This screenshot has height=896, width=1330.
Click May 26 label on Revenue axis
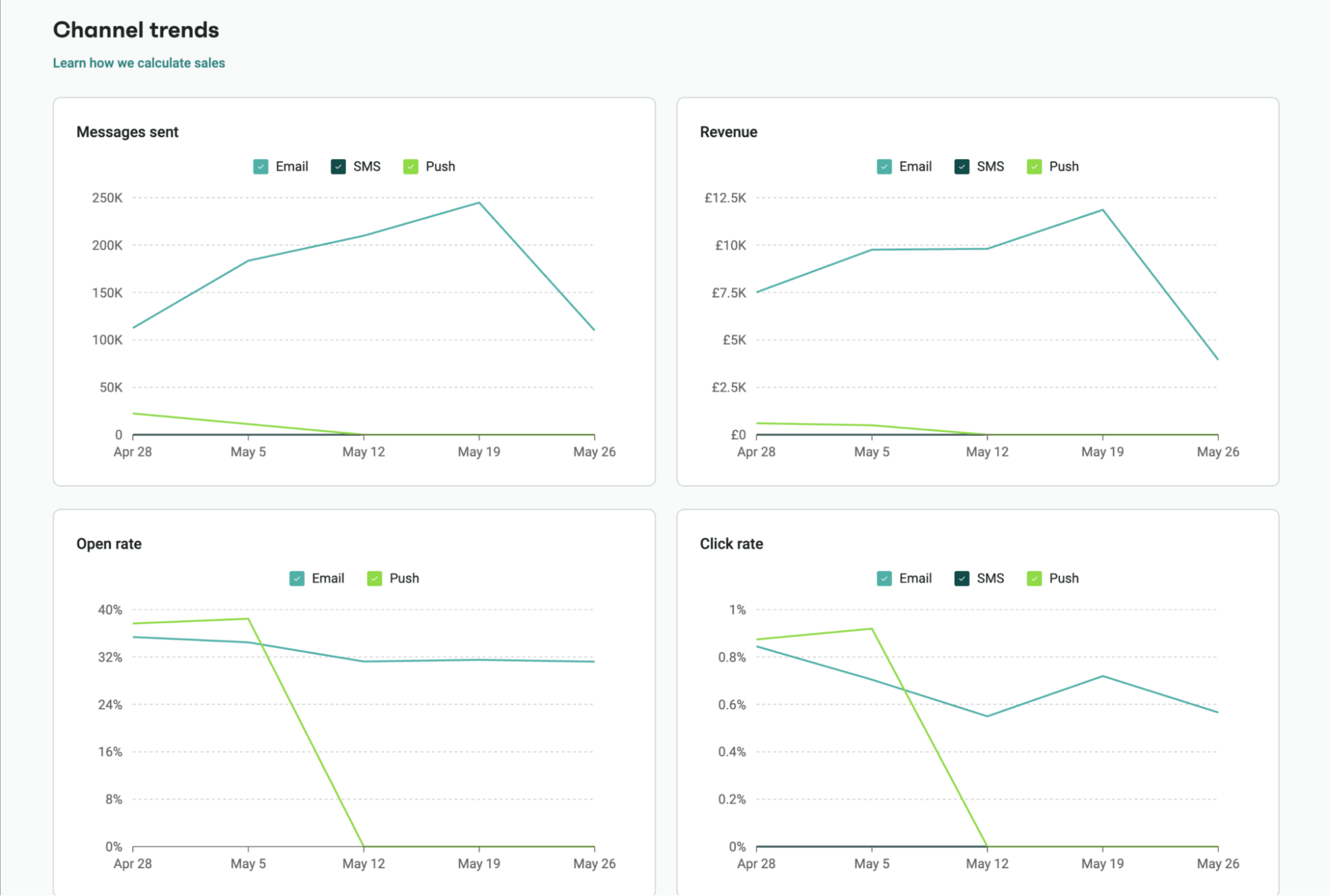(1218, 452)
